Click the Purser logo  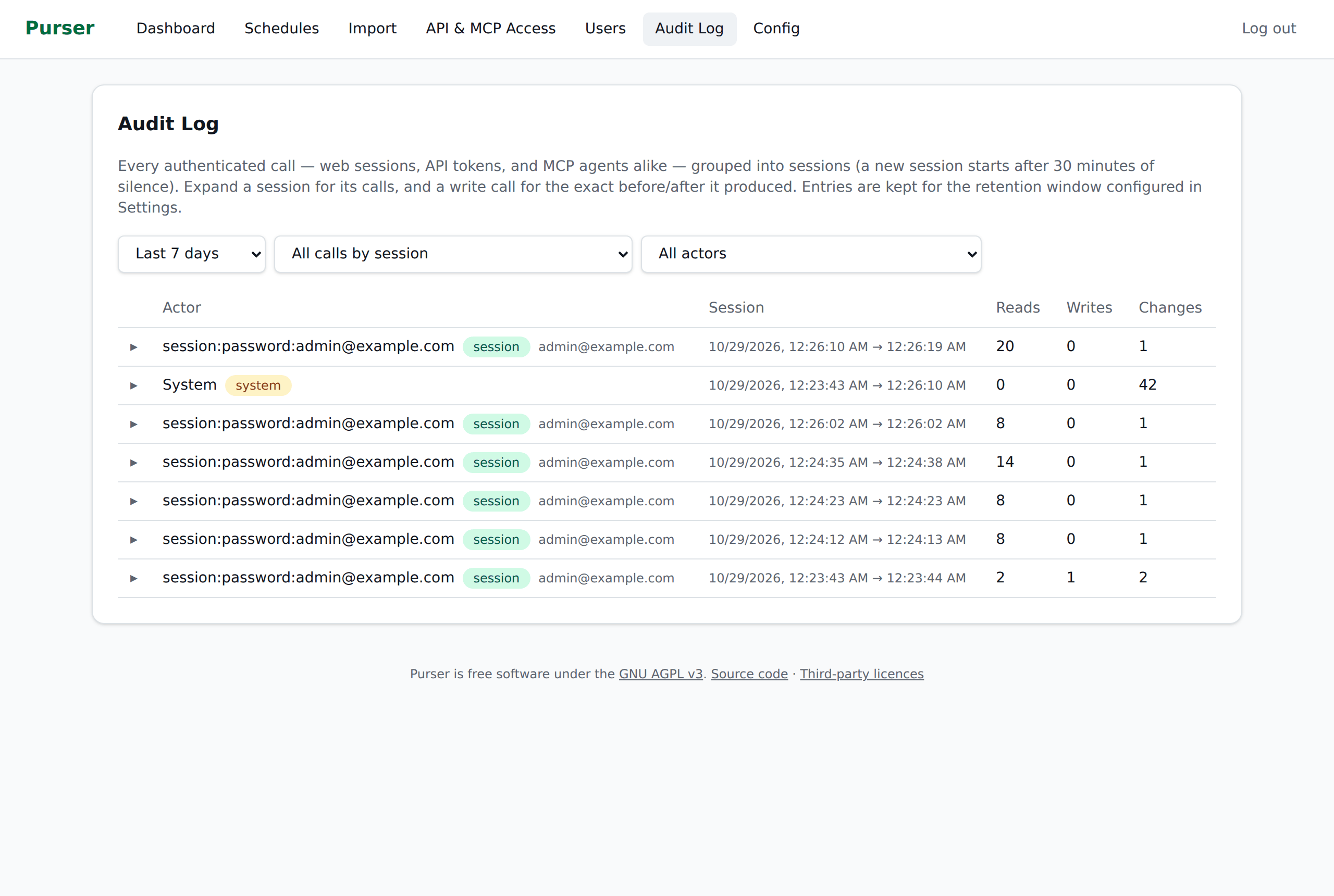[x=60, y=28]
